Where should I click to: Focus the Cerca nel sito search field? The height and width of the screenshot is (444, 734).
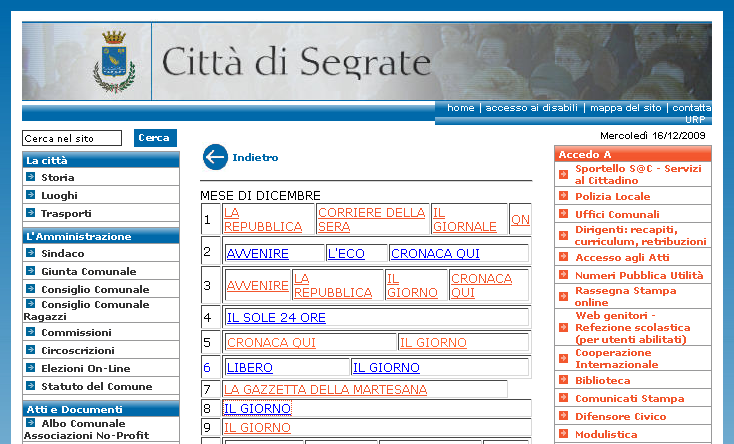click(x=72, y=138)
